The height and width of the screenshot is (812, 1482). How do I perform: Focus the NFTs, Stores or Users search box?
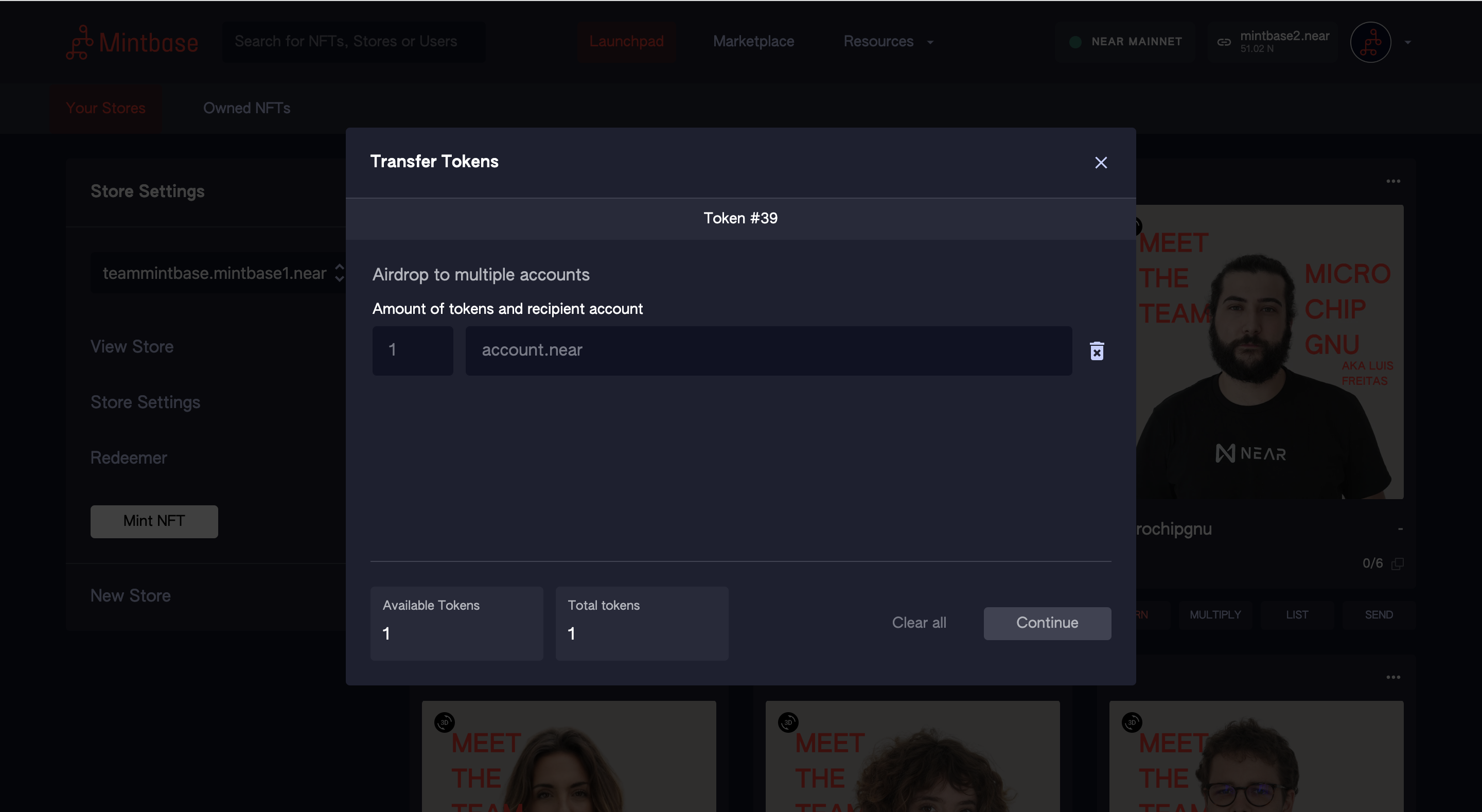[354, 42]
